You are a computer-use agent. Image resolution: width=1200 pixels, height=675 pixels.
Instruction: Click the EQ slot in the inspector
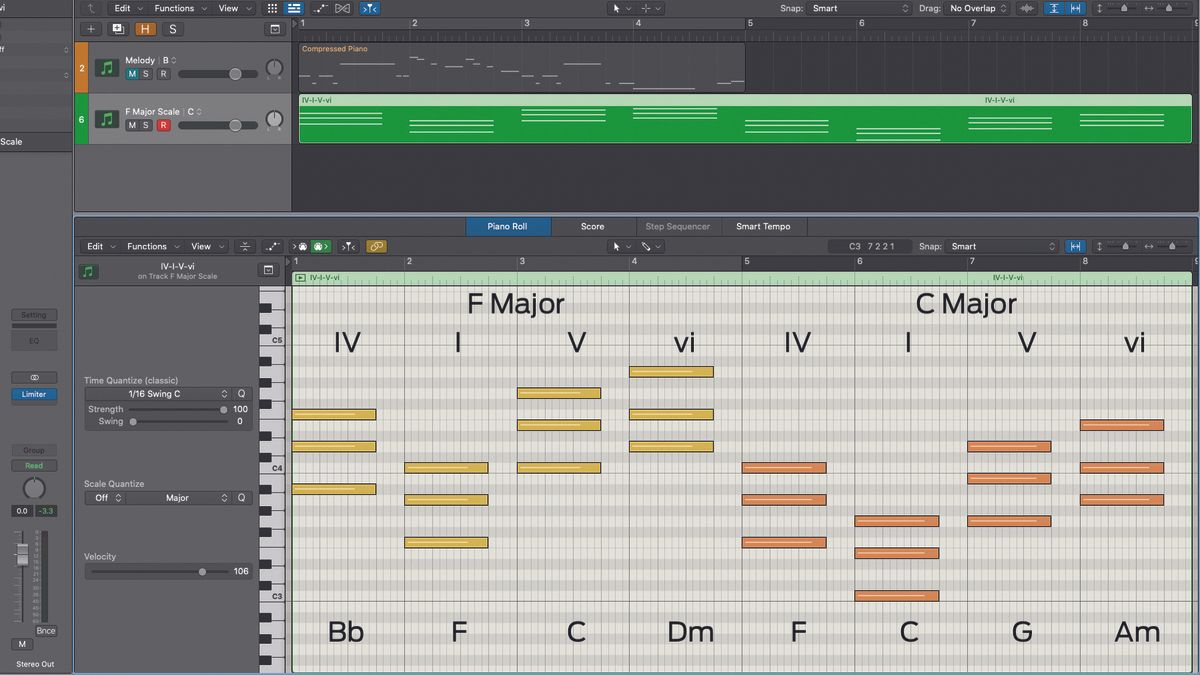coord(34,340)
